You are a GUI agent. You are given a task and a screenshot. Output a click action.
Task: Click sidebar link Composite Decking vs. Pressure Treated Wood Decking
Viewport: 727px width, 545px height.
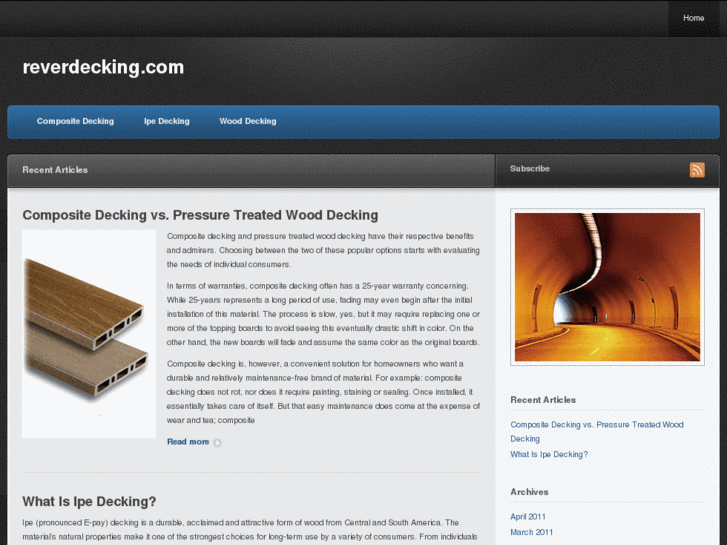[597, 431]
